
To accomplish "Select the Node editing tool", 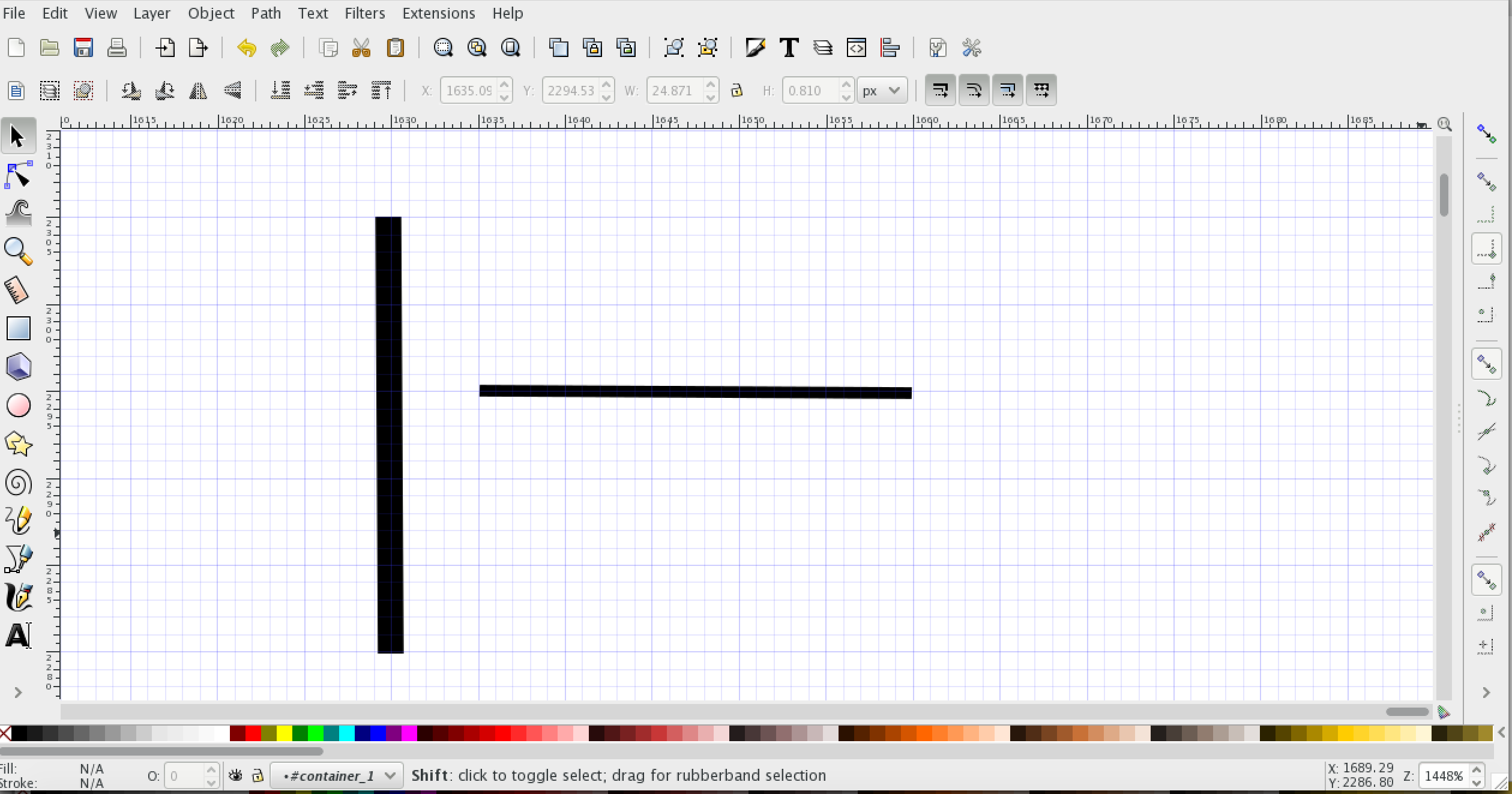I will coord(18,175).
